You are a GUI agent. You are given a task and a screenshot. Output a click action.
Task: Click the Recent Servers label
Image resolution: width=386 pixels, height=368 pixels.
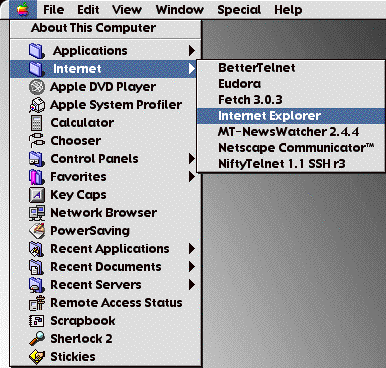click(96, 285)
